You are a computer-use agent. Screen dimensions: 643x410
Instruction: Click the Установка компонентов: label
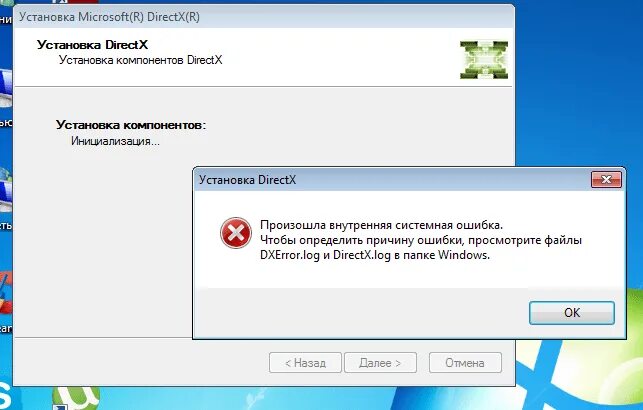[131, 125]
